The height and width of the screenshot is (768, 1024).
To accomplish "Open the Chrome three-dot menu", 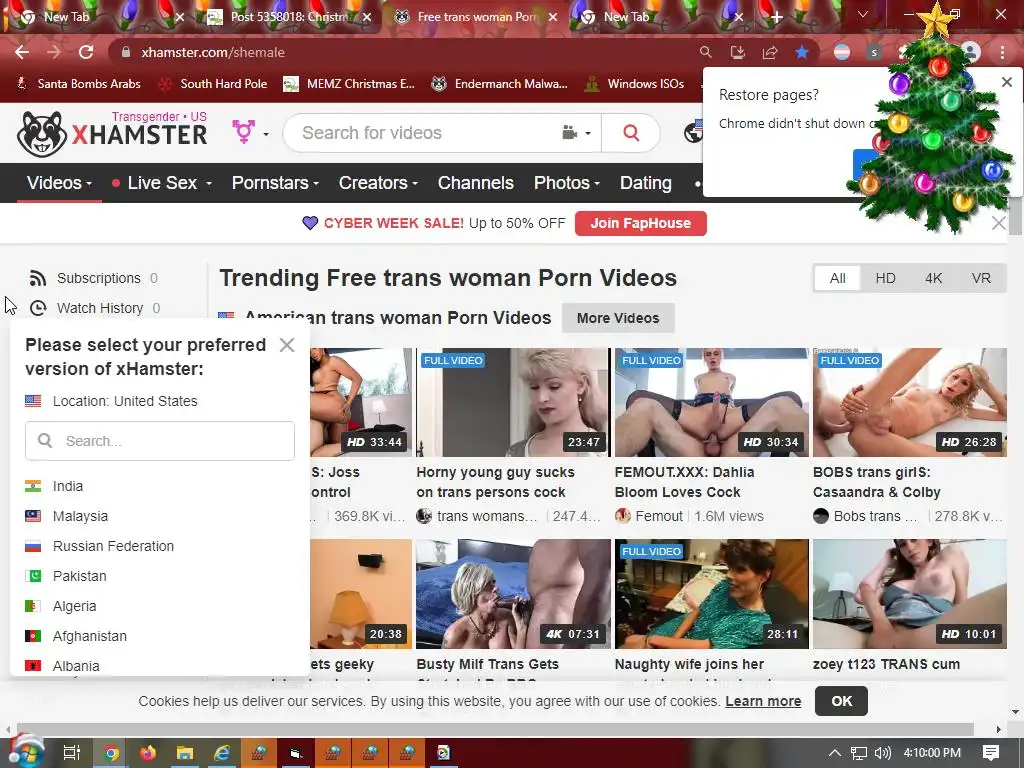I will coord(1002,52).
